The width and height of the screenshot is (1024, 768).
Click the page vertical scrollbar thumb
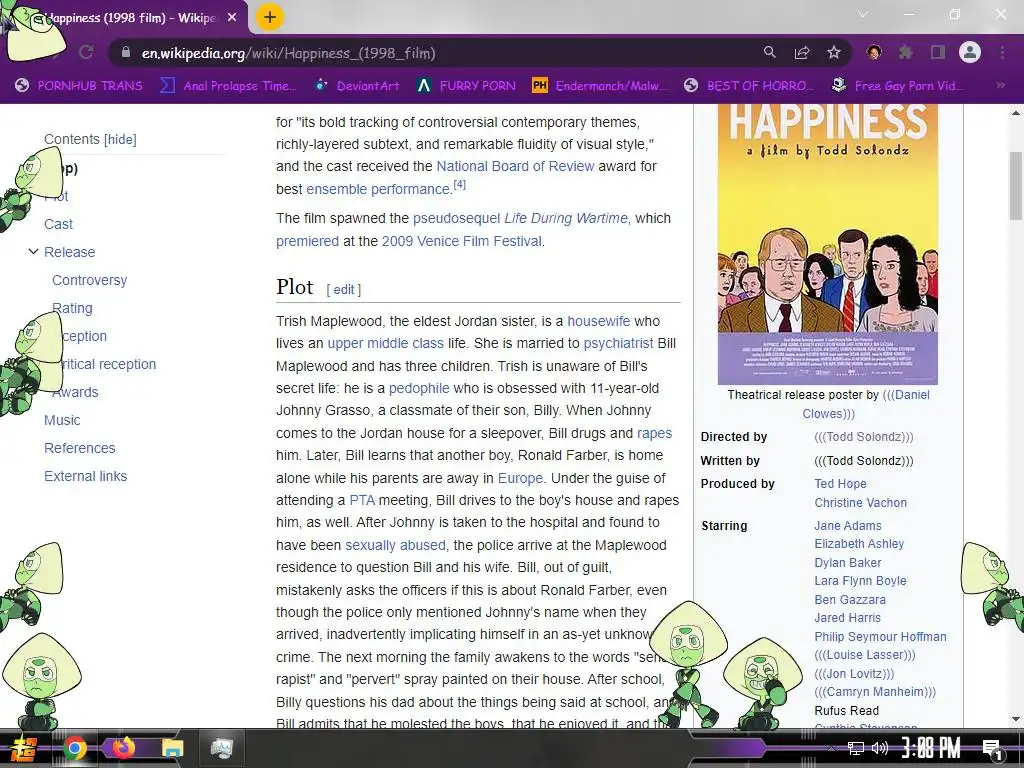coord(1016,185)
